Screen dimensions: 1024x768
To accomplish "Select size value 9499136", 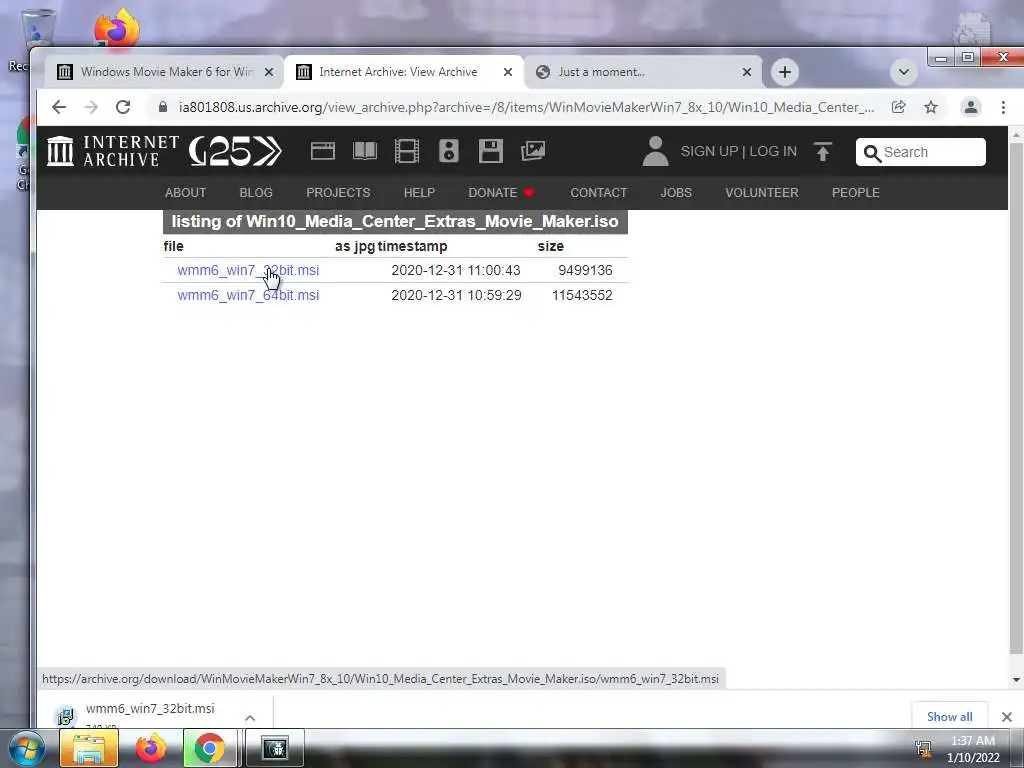I will coord(585,270).
